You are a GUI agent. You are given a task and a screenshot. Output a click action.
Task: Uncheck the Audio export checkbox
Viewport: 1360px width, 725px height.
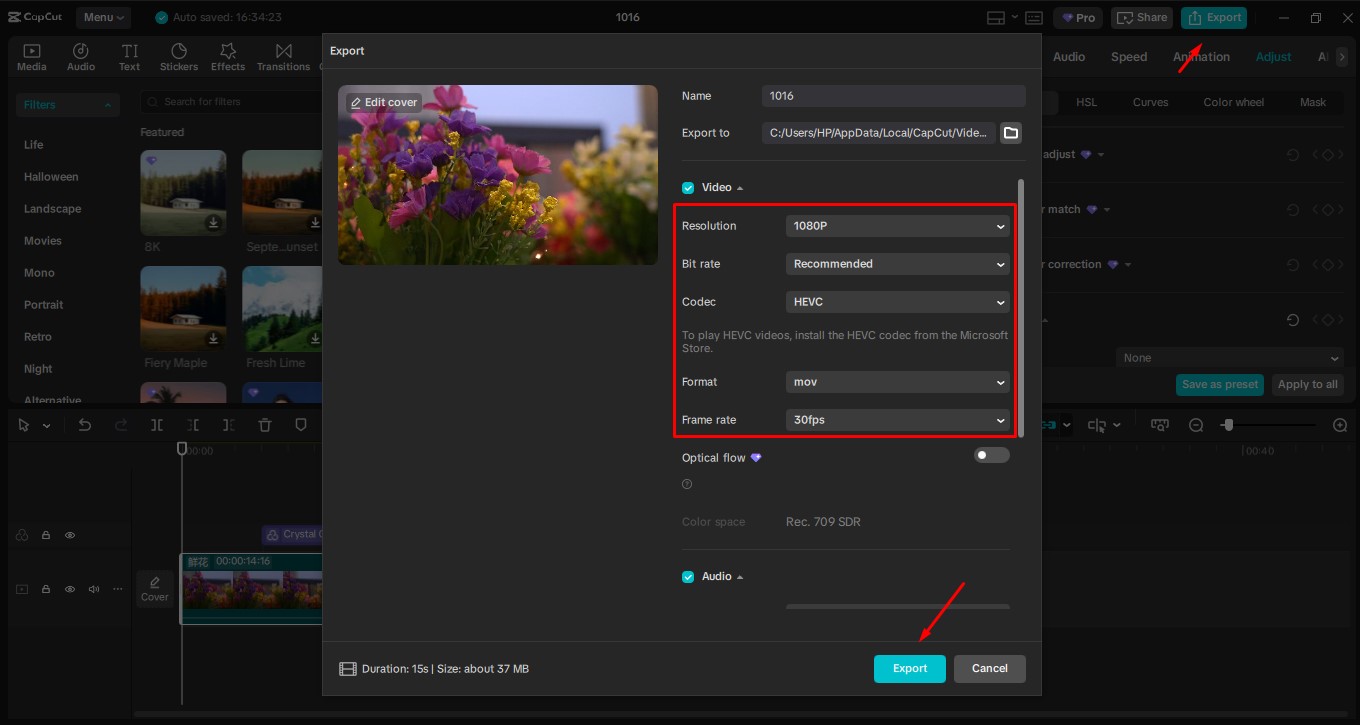688,576
